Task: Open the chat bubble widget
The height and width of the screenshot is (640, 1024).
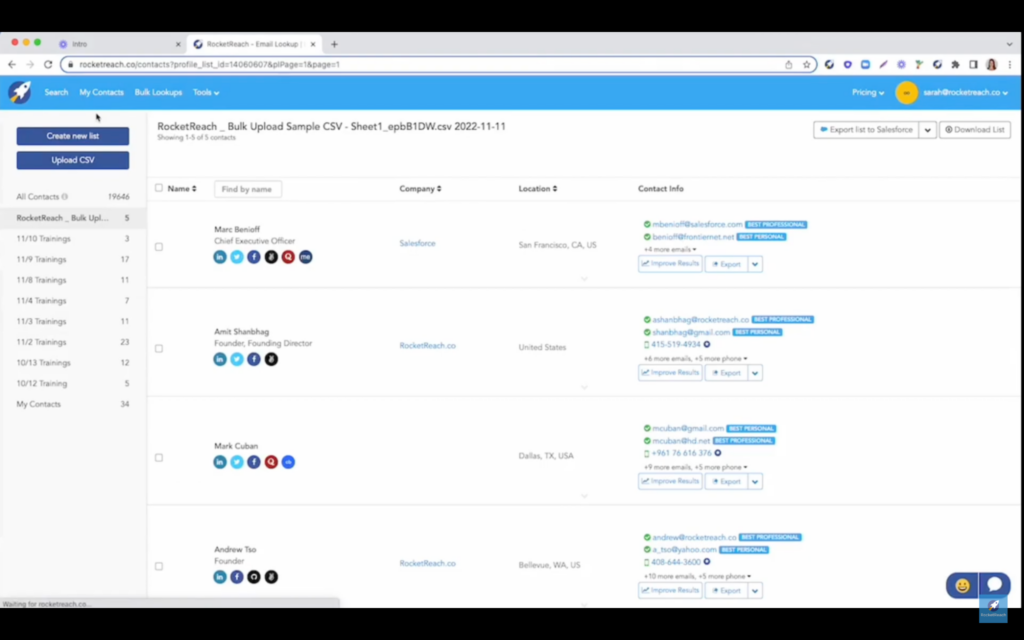Action: coord(993,584)
